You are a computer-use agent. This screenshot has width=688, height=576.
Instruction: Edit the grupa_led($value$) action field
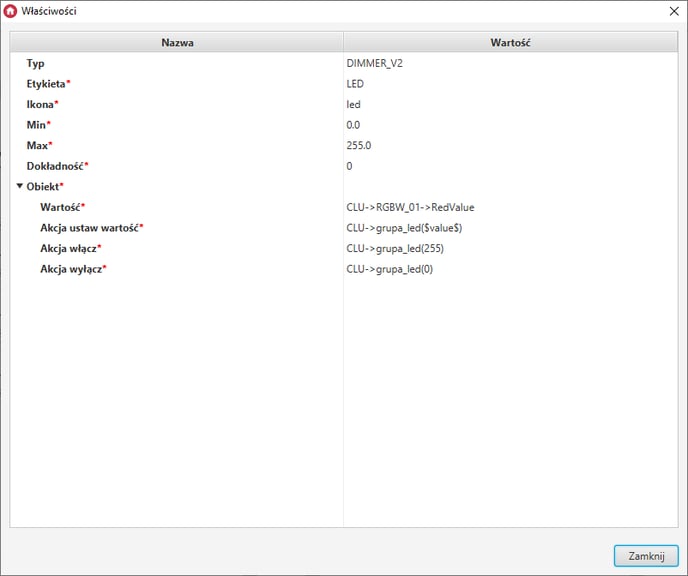click(x=404, y=228)
